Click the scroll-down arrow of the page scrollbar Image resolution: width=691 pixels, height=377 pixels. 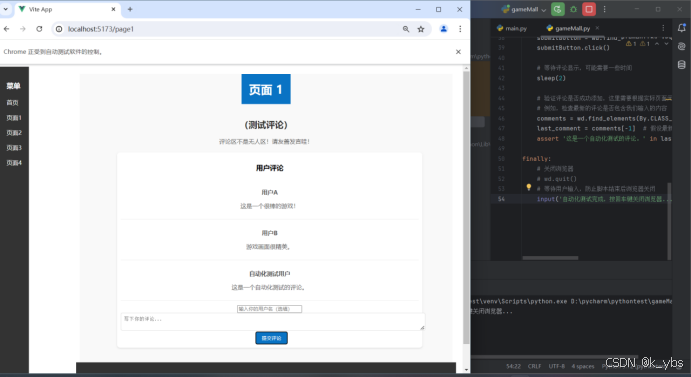point(466,370)
